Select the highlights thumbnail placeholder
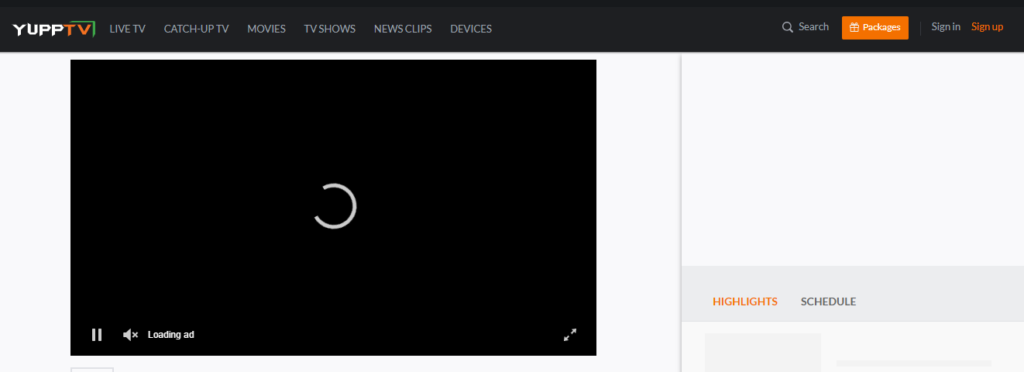The image size is (1024, 372). pos(763,352)
